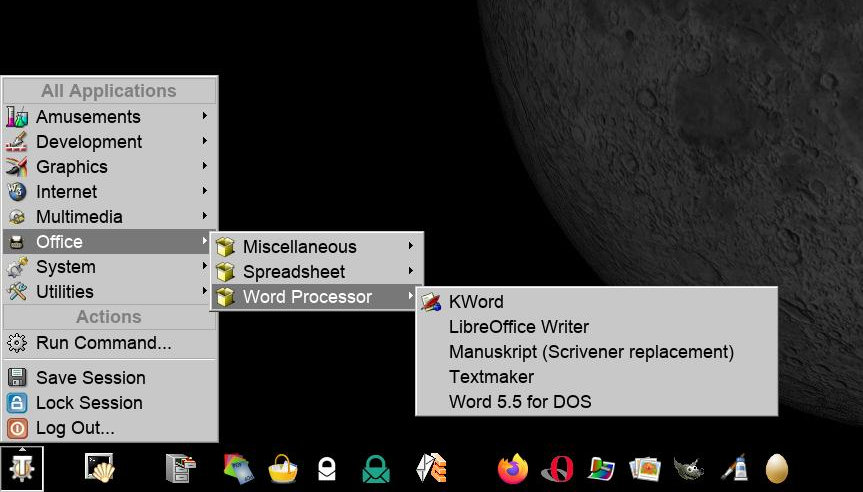Choose Log Out...
The height and width of the screenshot is (492, 863).
coord(110,428)
